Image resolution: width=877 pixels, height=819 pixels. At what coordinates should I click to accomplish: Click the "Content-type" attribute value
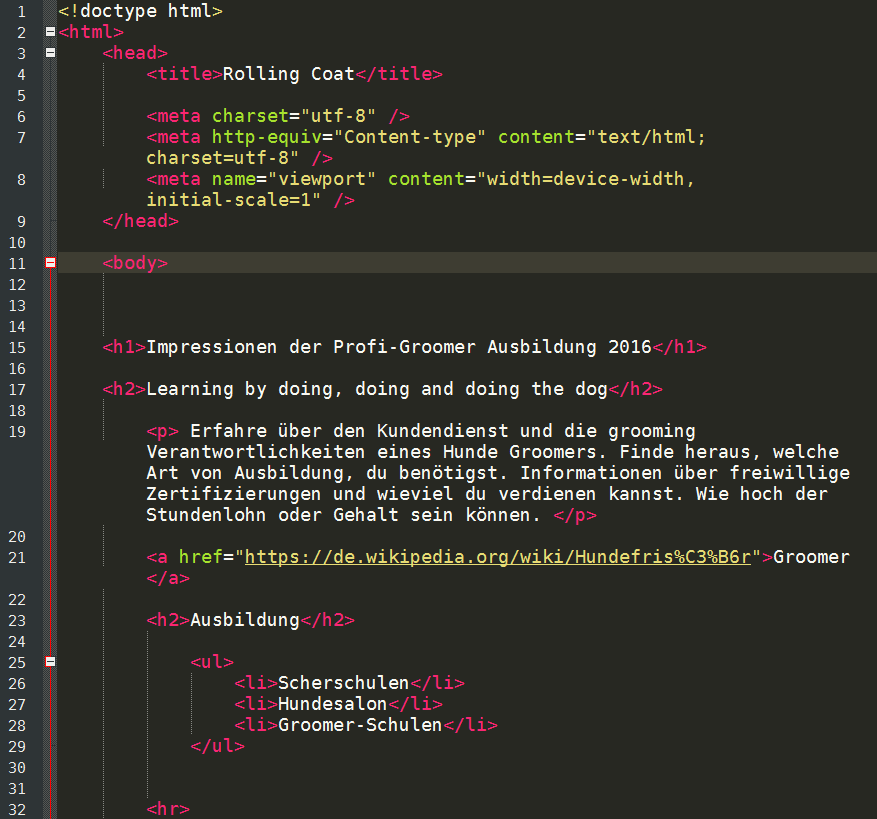410,136
